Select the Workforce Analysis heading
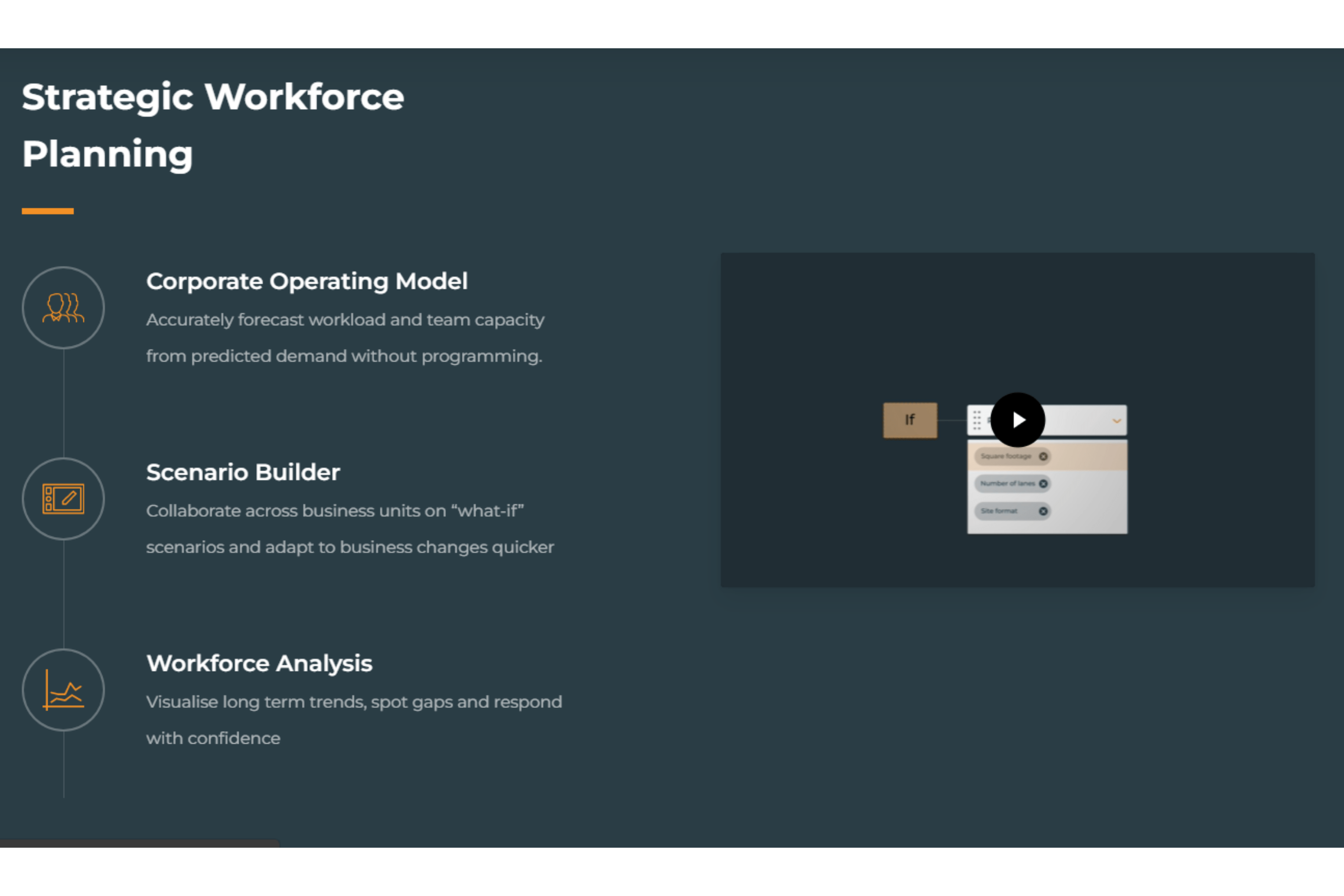The width and height of the screenshot is (1344, 896). pyautogui.click(x=259, y=663)
